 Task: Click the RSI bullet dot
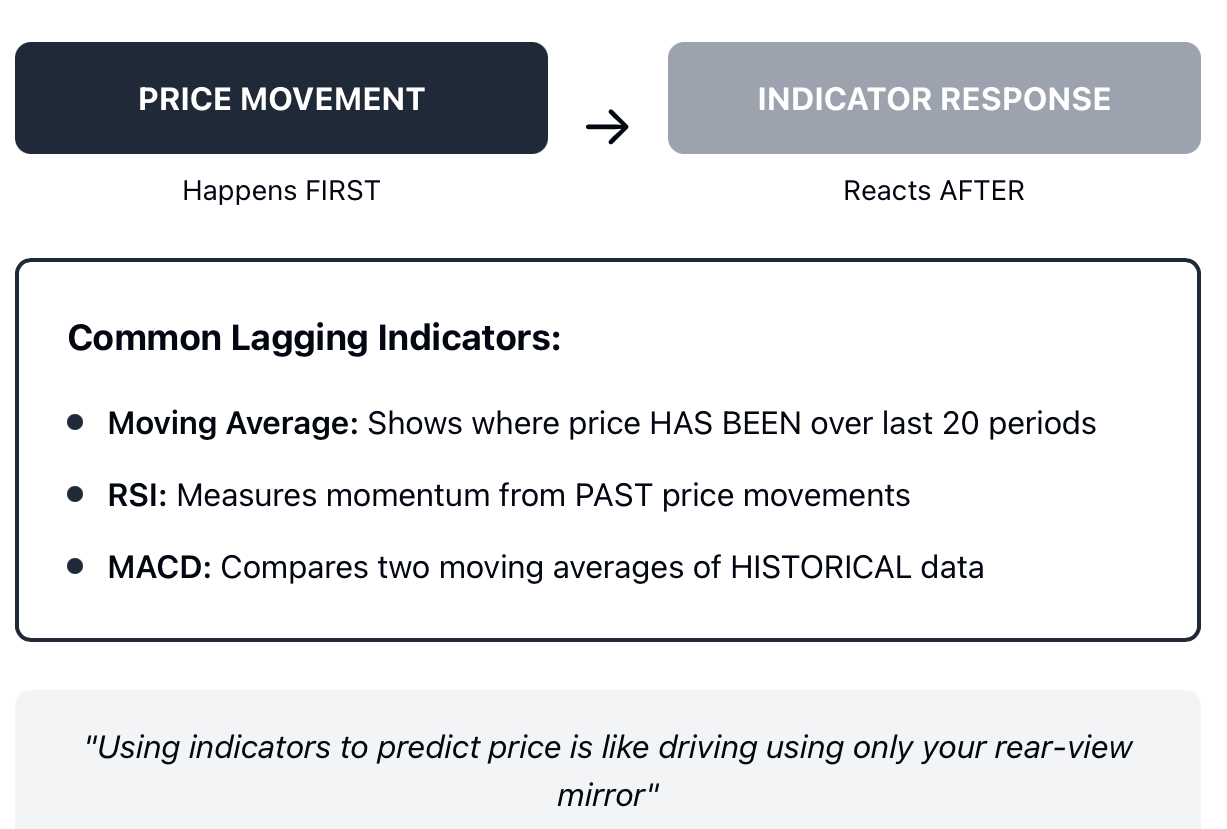tap(75, 494)
